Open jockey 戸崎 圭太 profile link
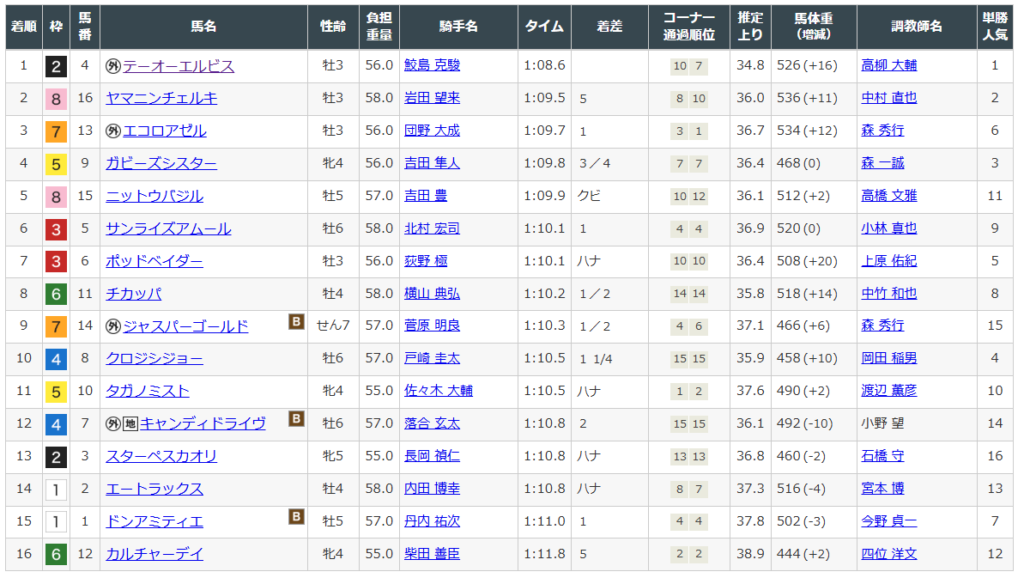 click(432, 359)
